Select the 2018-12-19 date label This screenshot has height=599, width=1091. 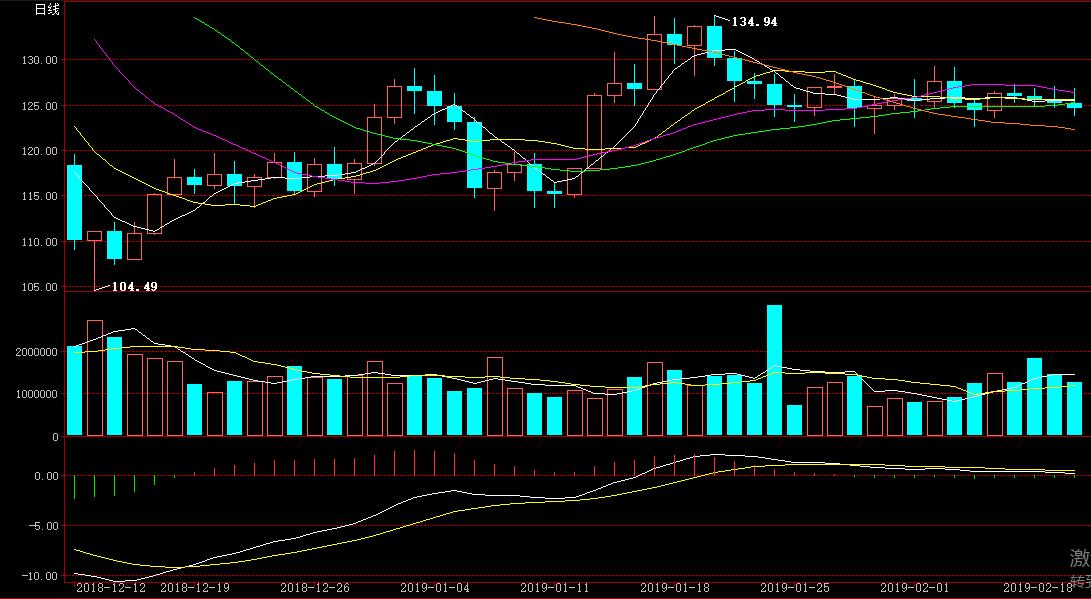(196, 588)
